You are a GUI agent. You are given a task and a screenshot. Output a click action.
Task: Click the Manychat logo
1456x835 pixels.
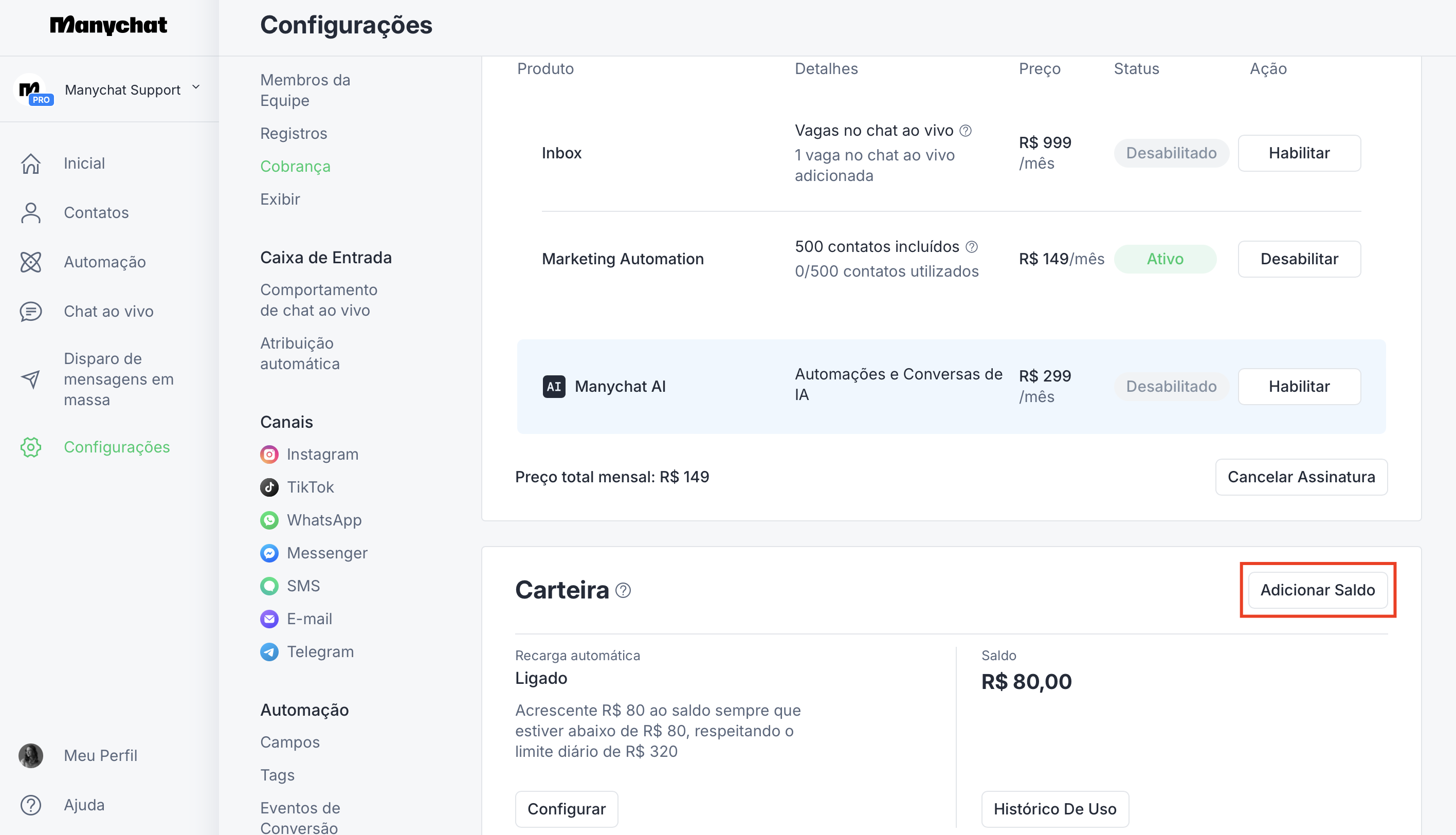109,25
